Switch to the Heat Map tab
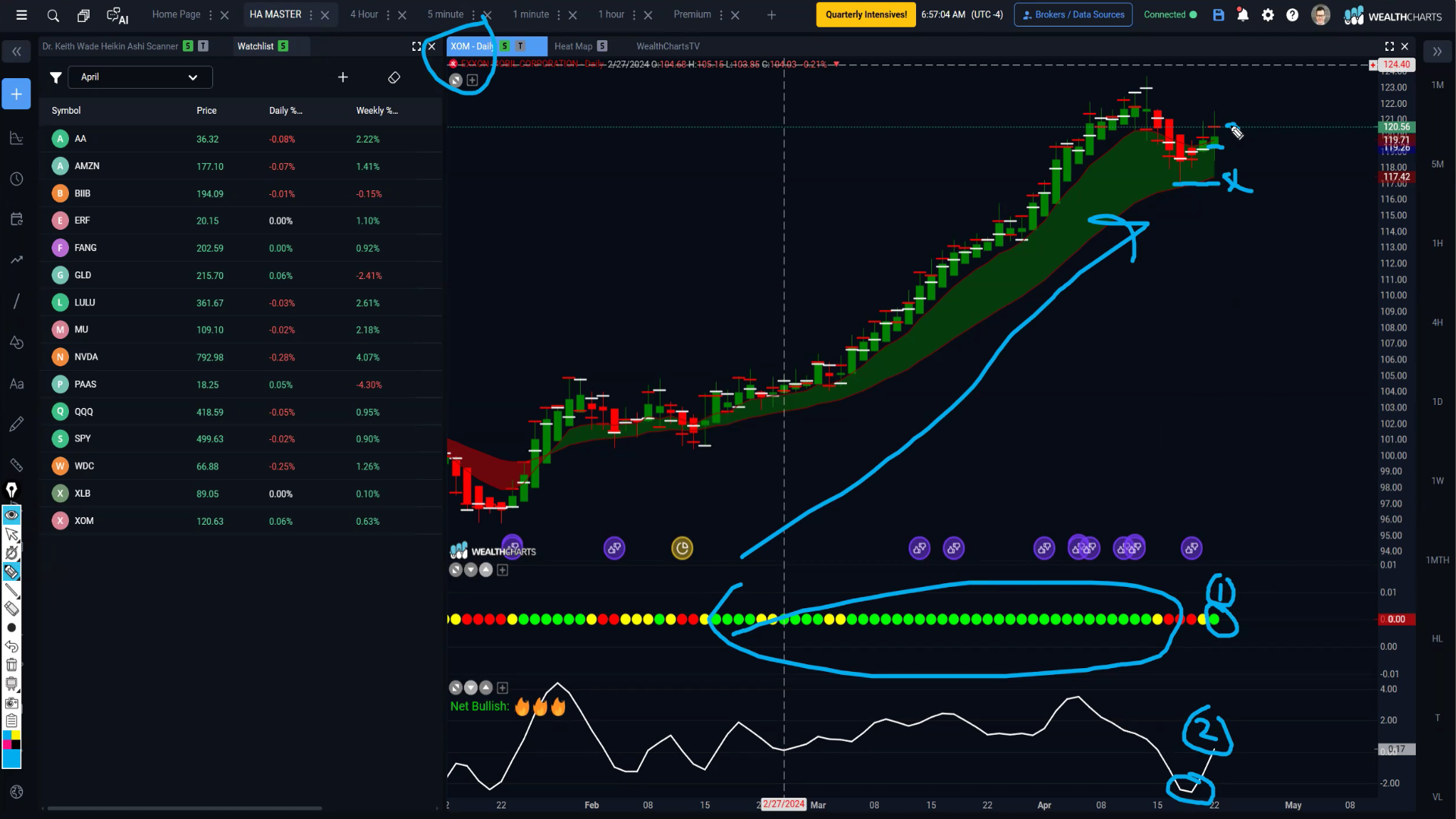Screen dimensions: 1456x819 573,46
